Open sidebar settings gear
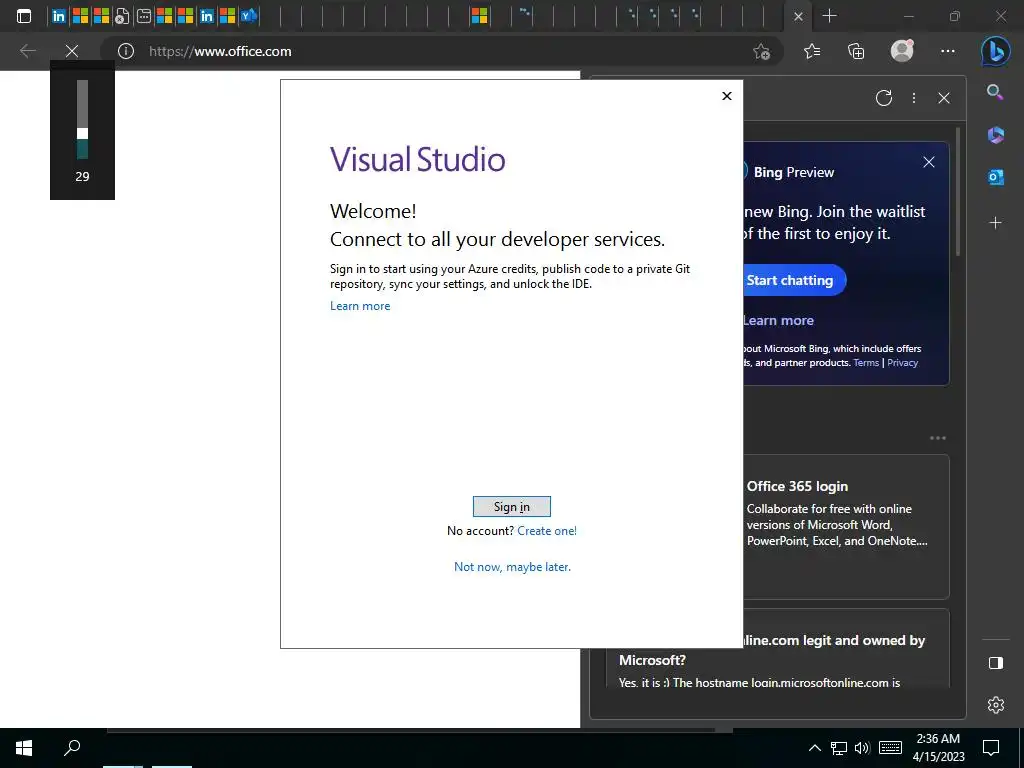The image size is (1024, 768). (995, 705)
